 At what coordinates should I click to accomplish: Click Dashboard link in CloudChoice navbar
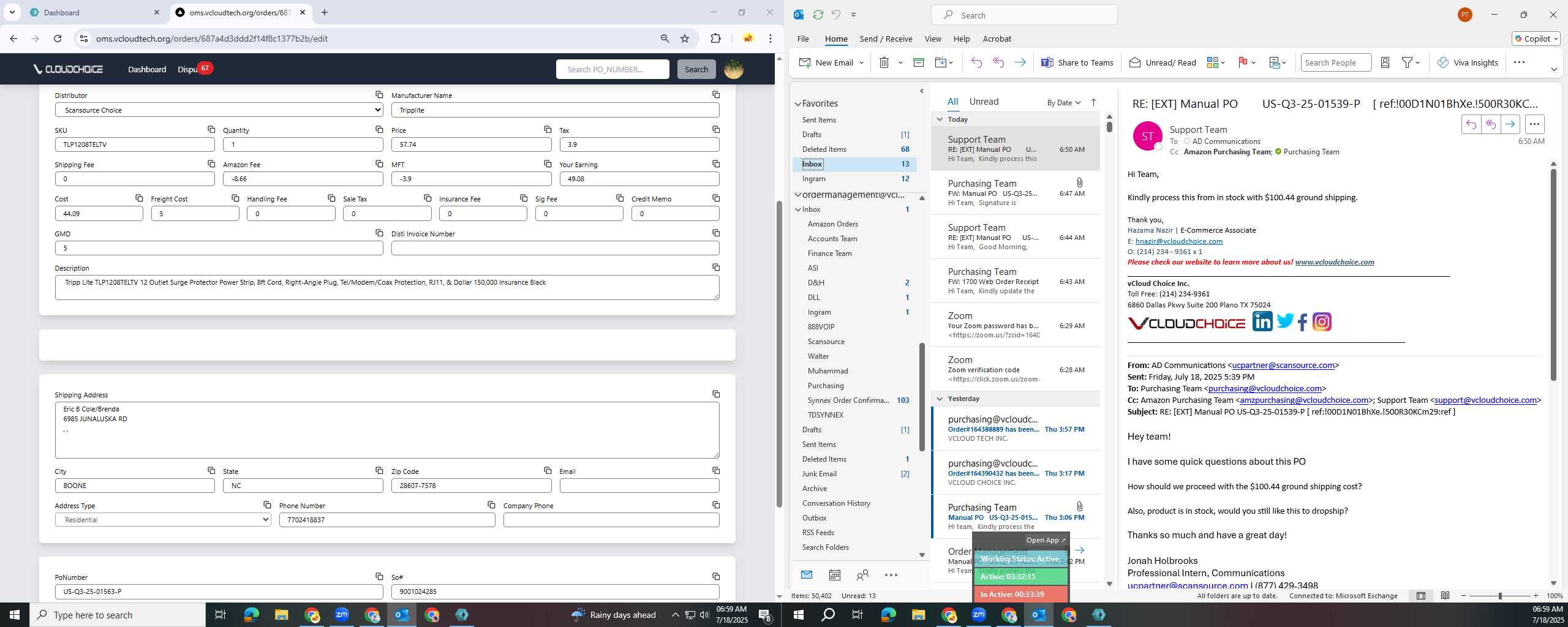(x=147, y=69)
